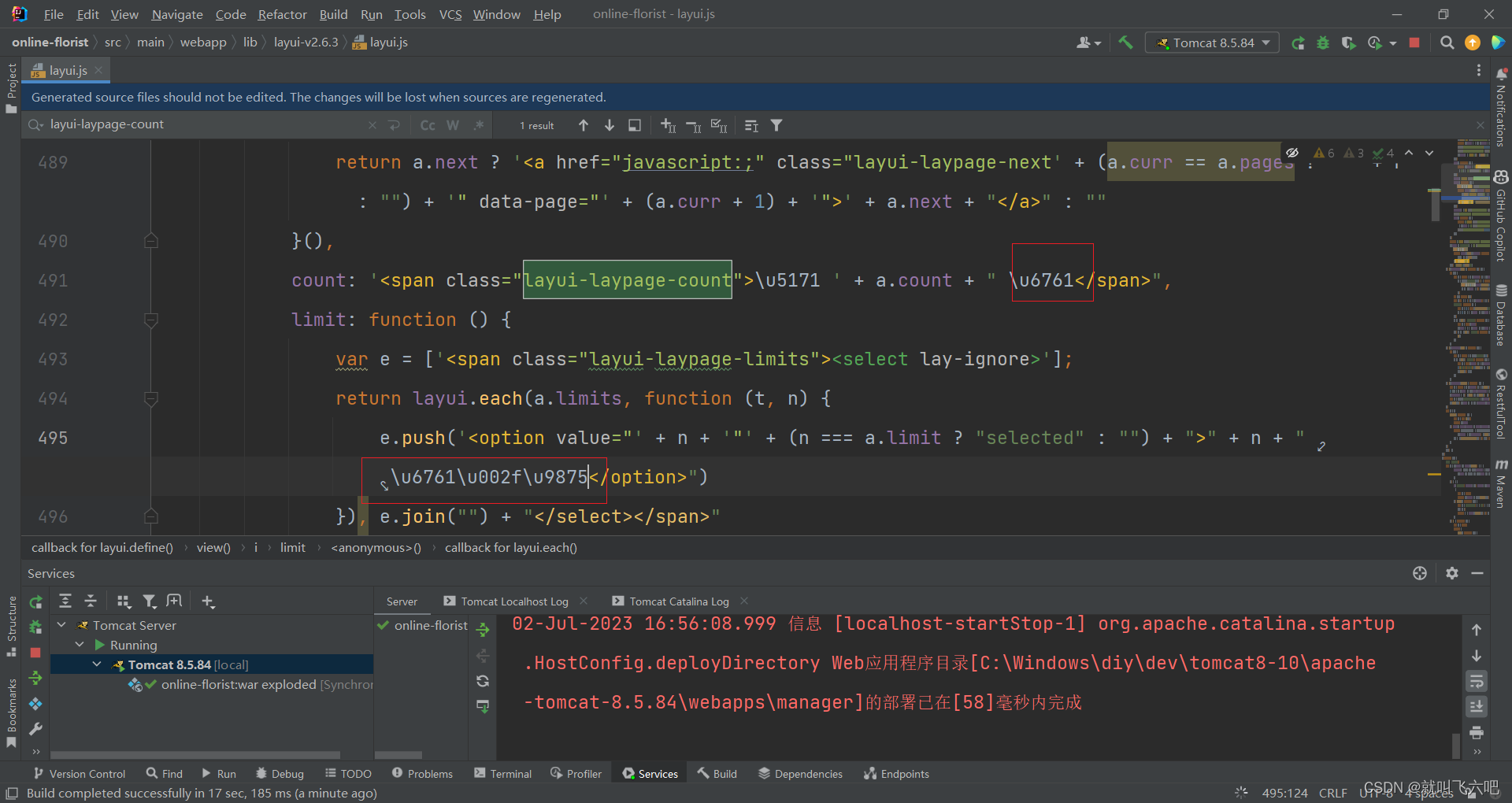Screen dimensions: 1512x803
Task: Add selection for next occurrence icon
Action: [x=668, y=125]
